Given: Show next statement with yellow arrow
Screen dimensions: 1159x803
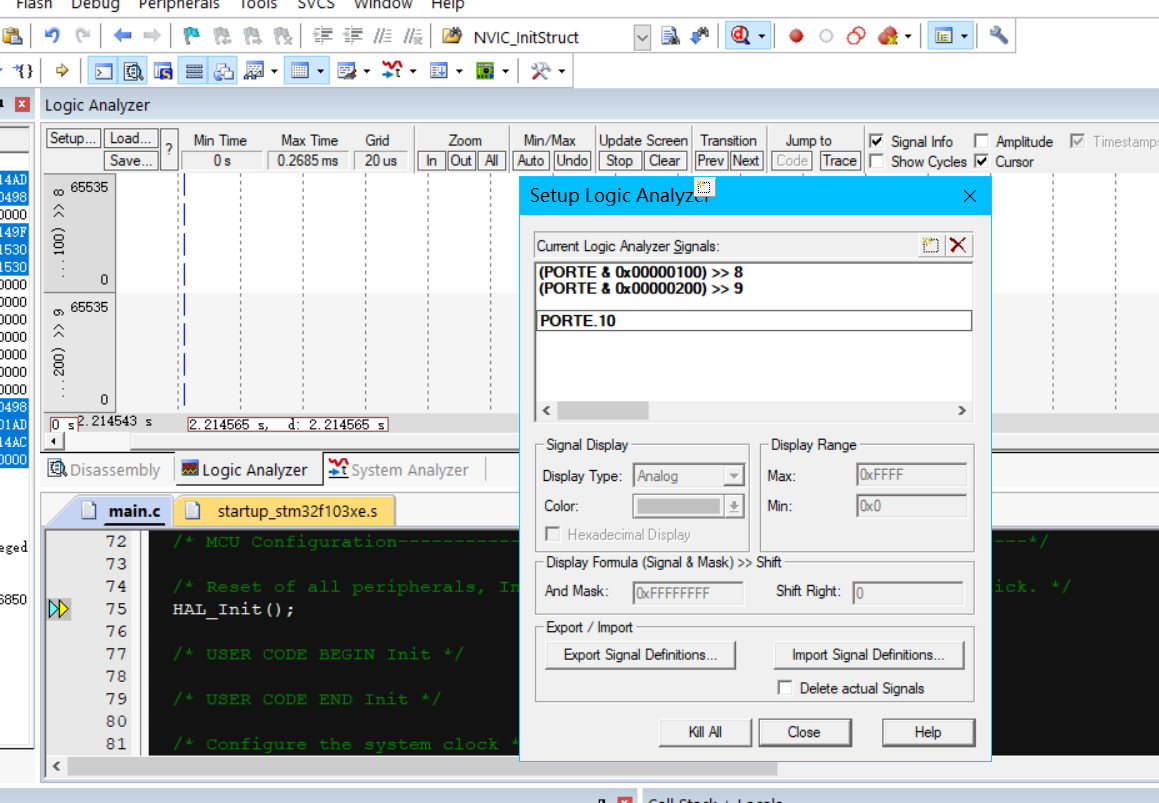Looking at the screenshot, I should pyautogui.click(x=61, y=71).
